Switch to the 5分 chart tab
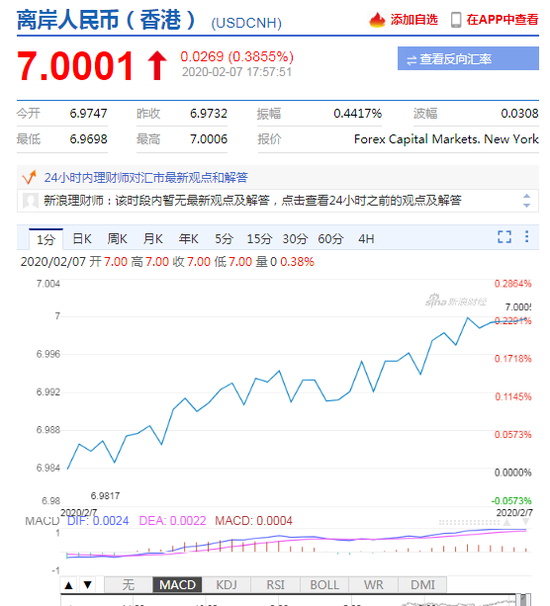 [x=224, y=239]
